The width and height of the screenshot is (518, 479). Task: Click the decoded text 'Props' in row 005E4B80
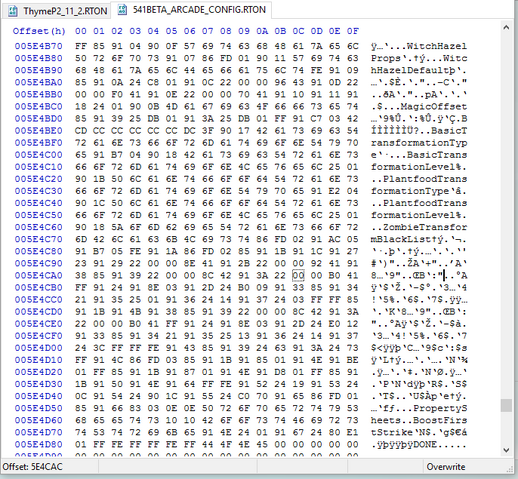(386, 58)
